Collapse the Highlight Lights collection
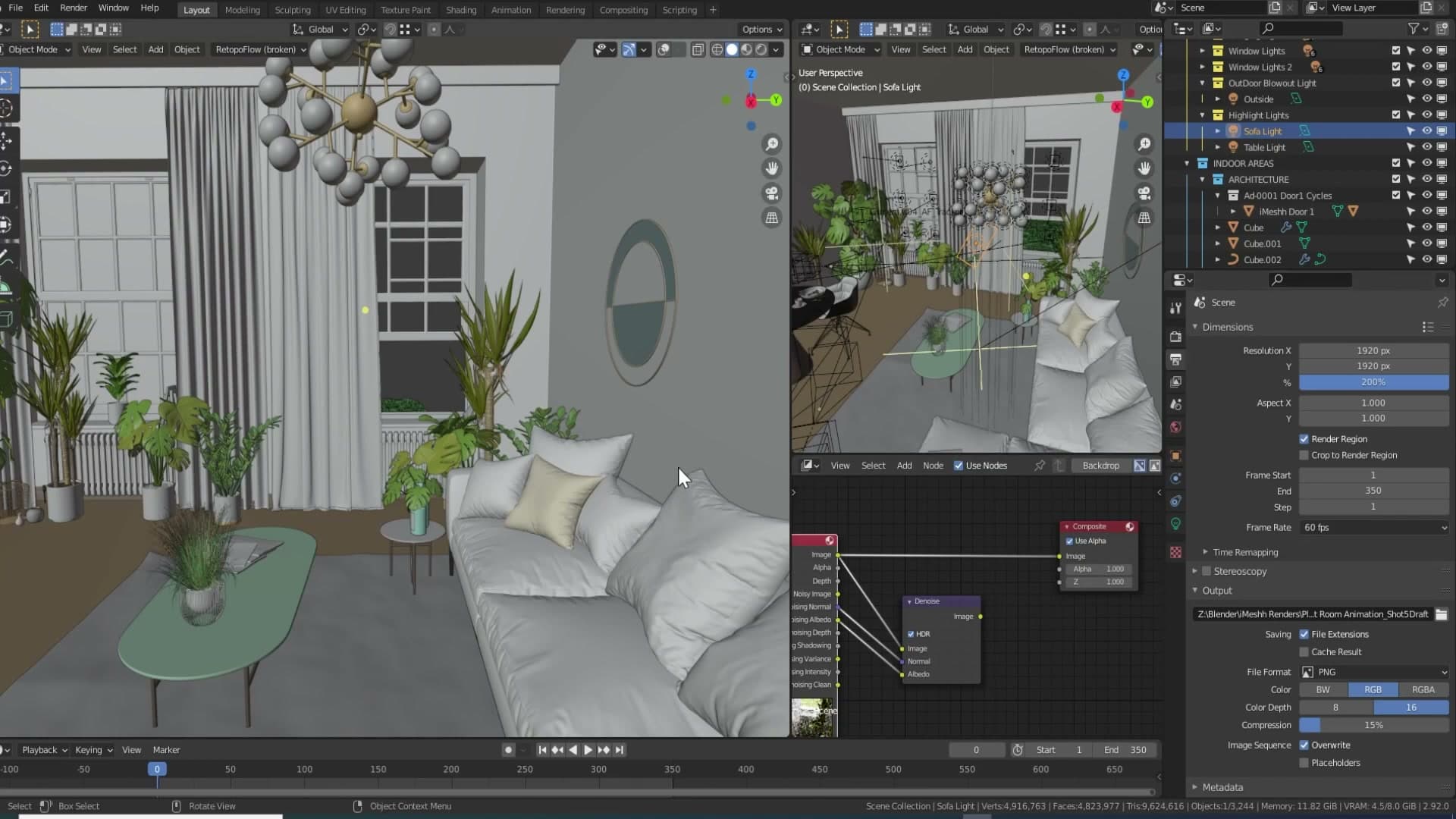Viewport: 1456px width, 819px height. point(1203,115)
